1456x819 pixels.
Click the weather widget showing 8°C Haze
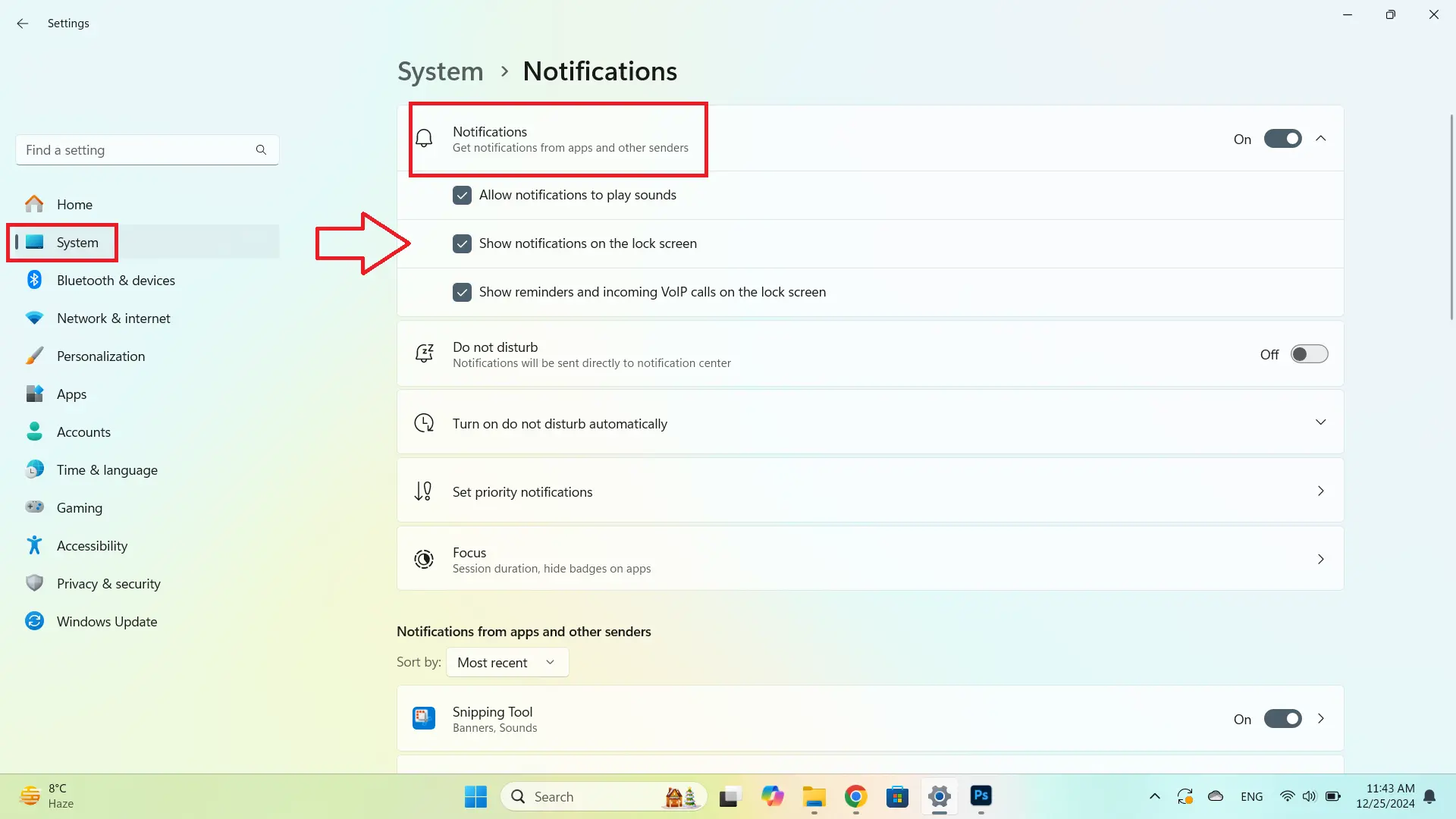coord(45,795)
